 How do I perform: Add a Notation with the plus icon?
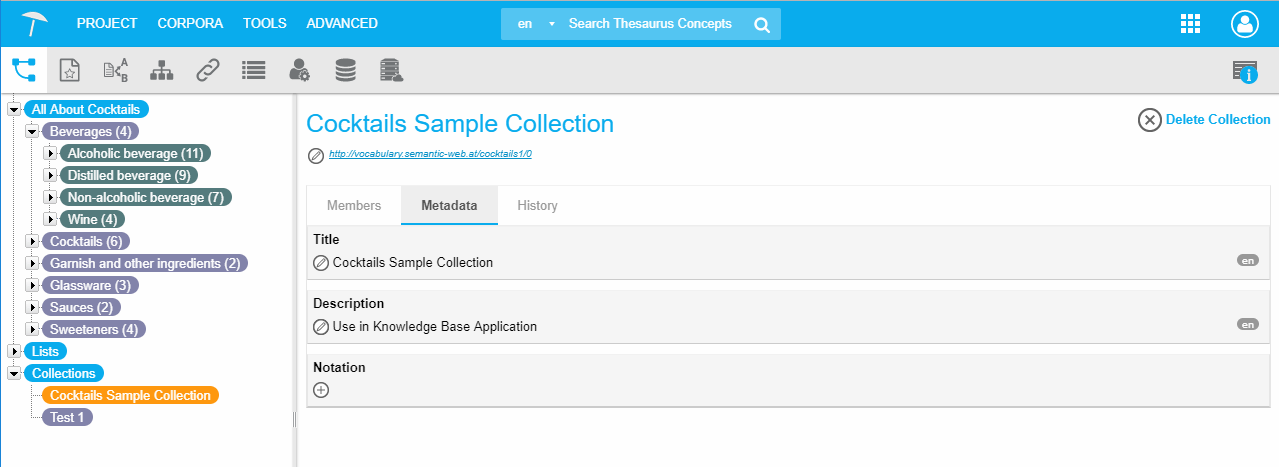[x=321, y=390]
